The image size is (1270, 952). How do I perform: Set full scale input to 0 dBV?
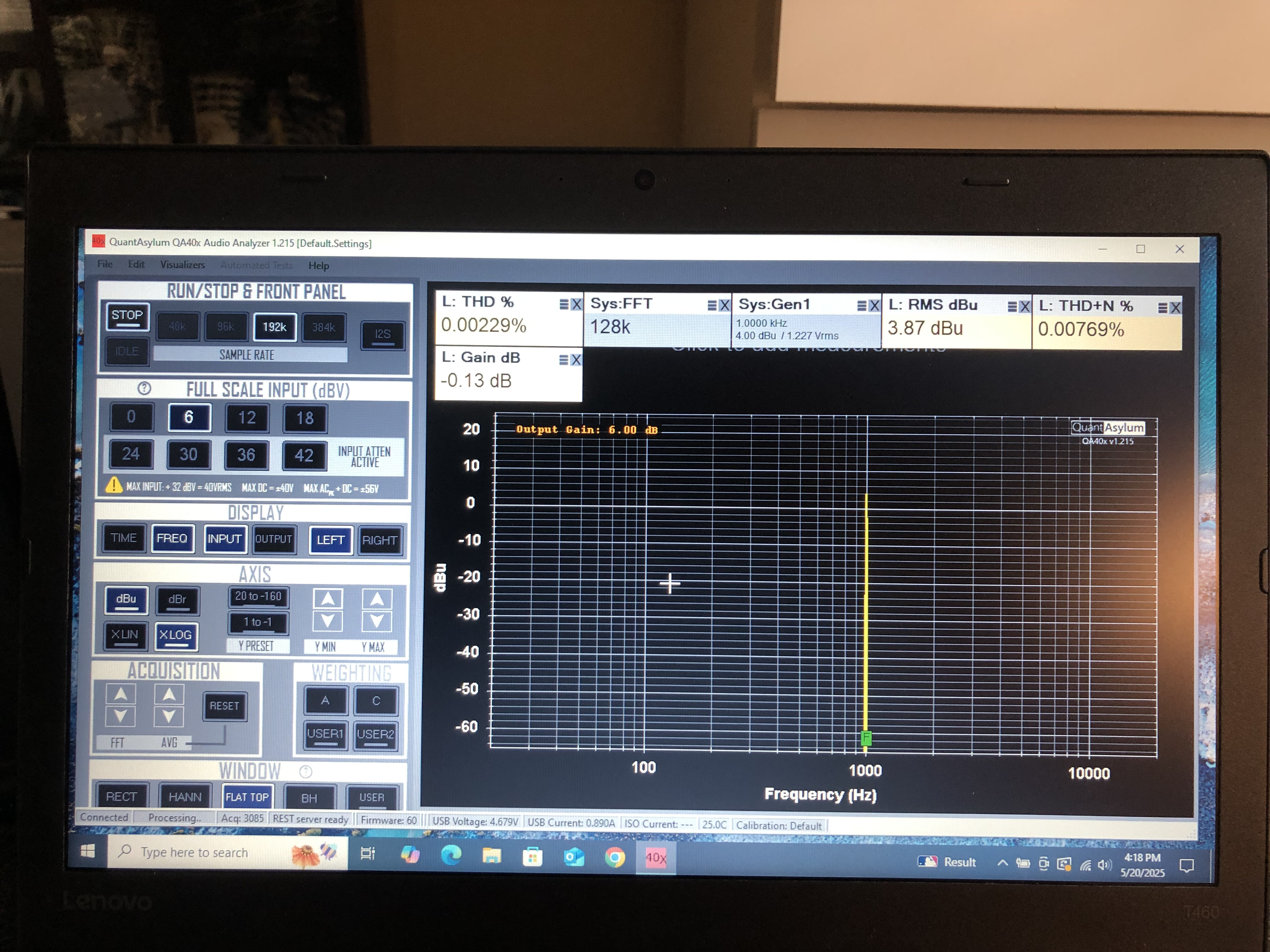tap(131, 416)
